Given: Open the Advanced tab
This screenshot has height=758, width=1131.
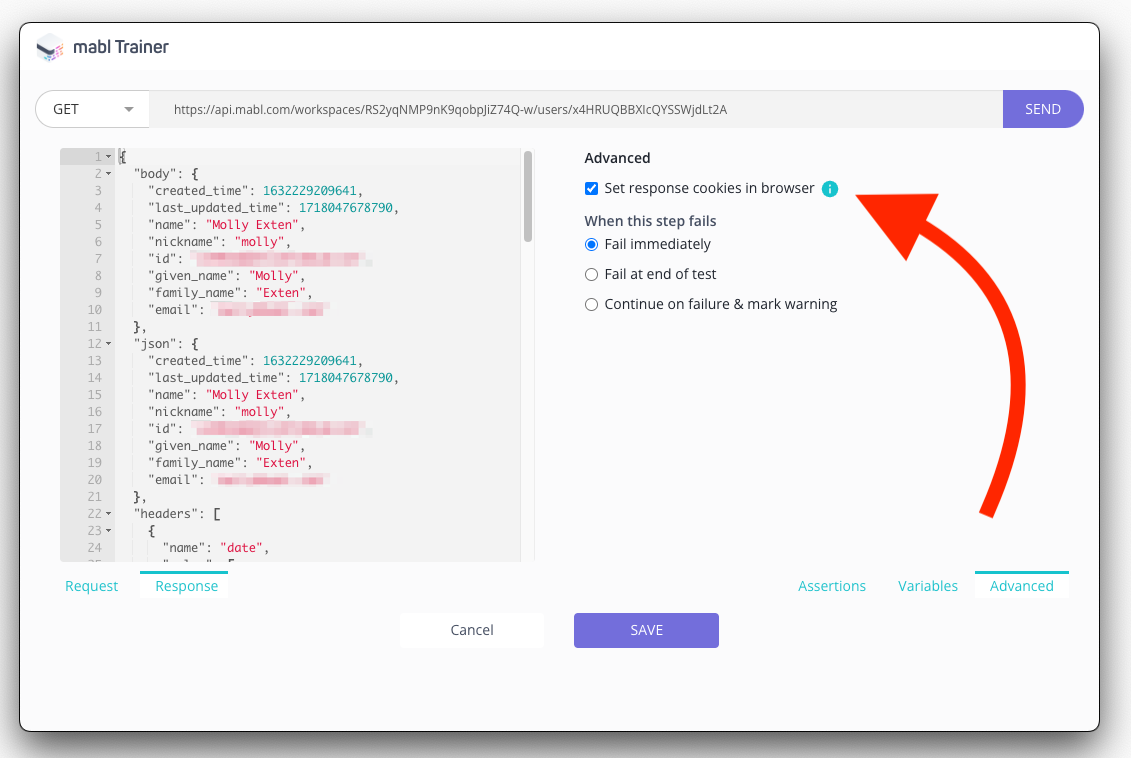Looking at the screenshot, I should click(x=1021, y=586).
